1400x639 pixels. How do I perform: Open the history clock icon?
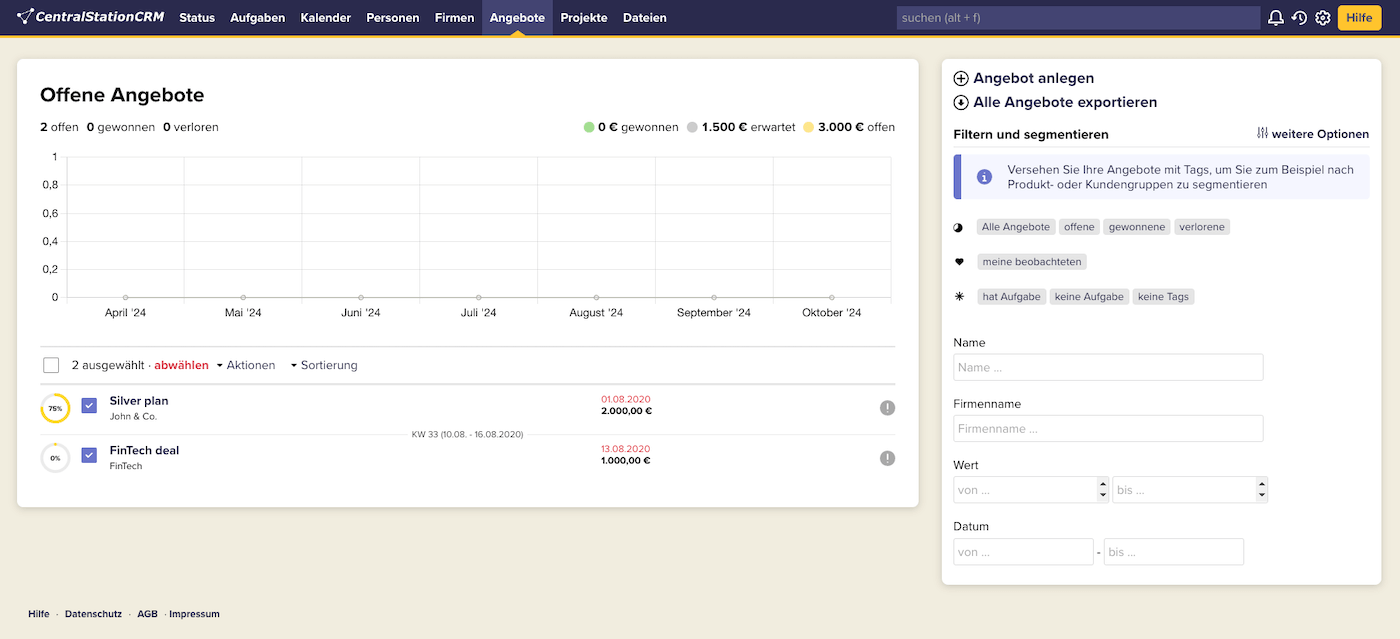click(x=1299, y=18)
